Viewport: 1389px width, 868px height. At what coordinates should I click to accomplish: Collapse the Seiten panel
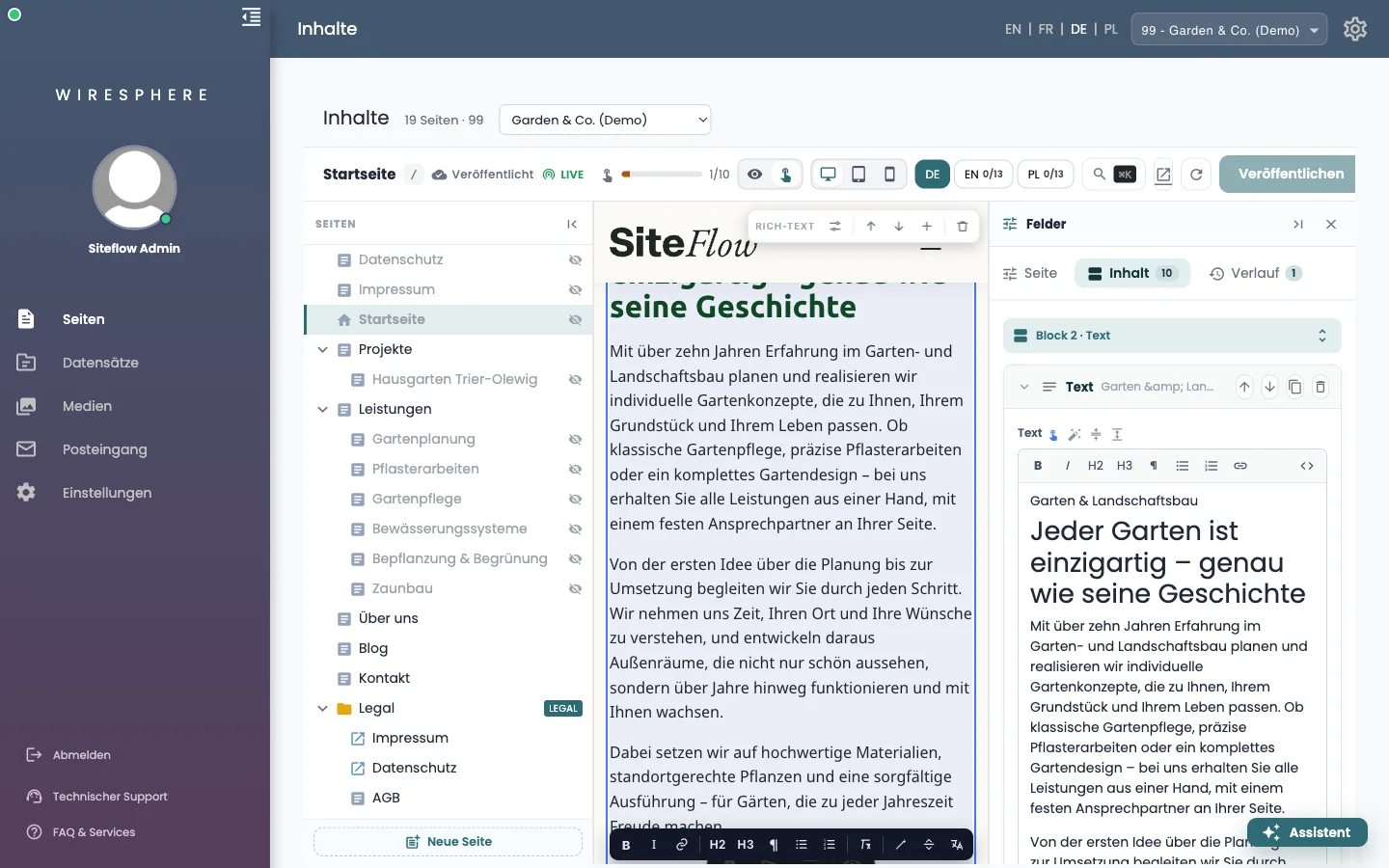click(x=572, y=224)
